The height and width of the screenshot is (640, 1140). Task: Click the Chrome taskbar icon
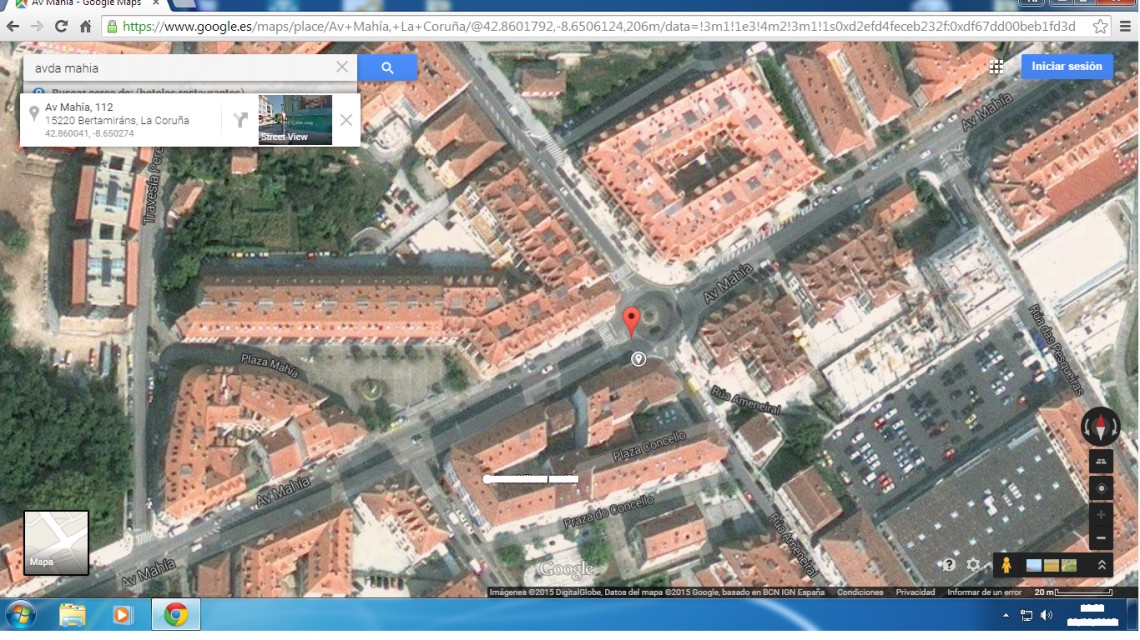pos(175,615)
